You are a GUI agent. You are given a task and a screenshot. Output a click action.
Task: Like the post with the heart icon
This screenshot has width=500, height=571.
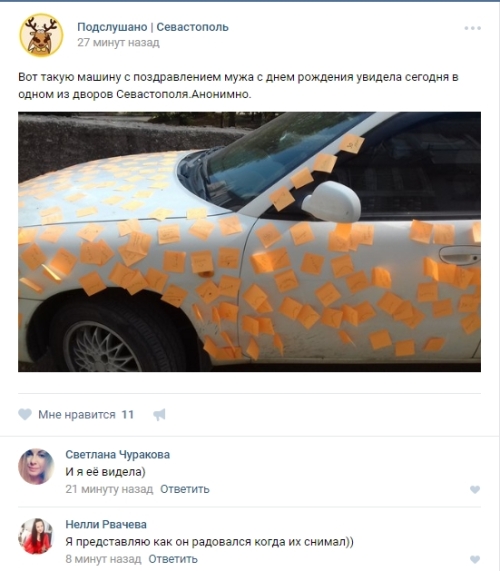pos(25,414)
